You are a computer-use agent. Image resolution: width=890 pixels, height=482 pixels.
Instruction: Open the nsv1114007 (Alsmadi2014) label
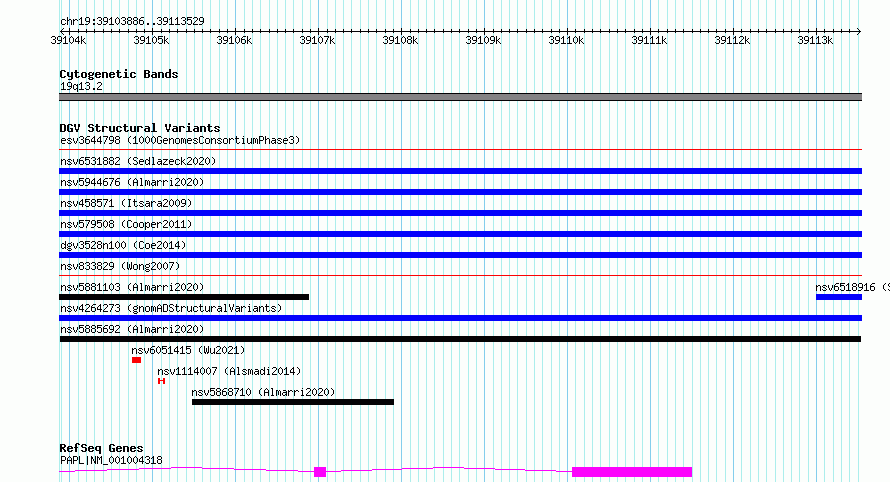229,371
